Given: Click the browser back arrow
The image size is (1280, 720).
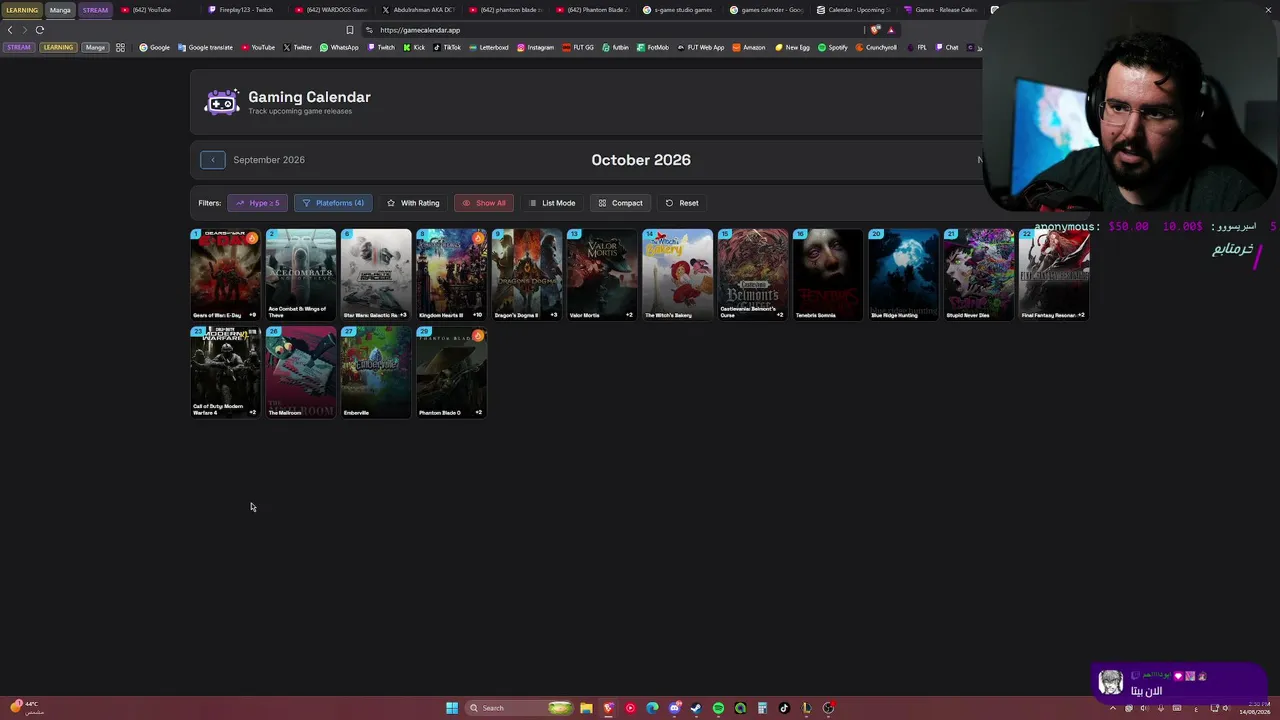Looking at the screenshot, I should [11, 30].
